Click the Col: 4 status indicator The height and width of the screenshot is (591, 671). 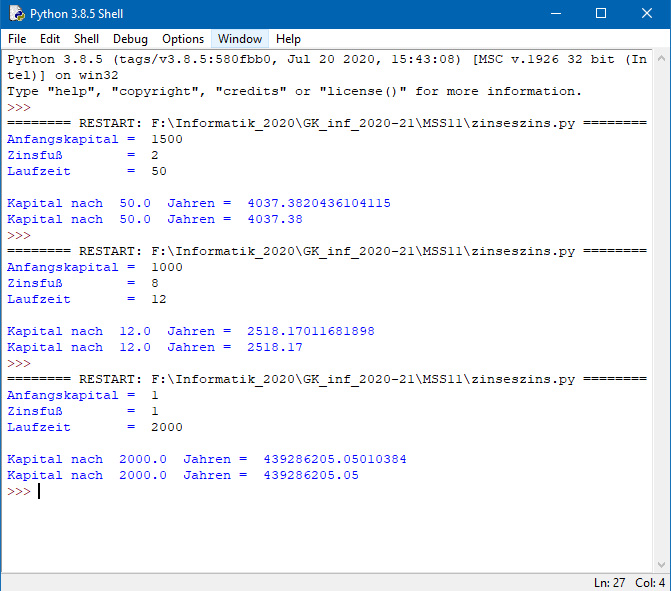tap(648, 582)
